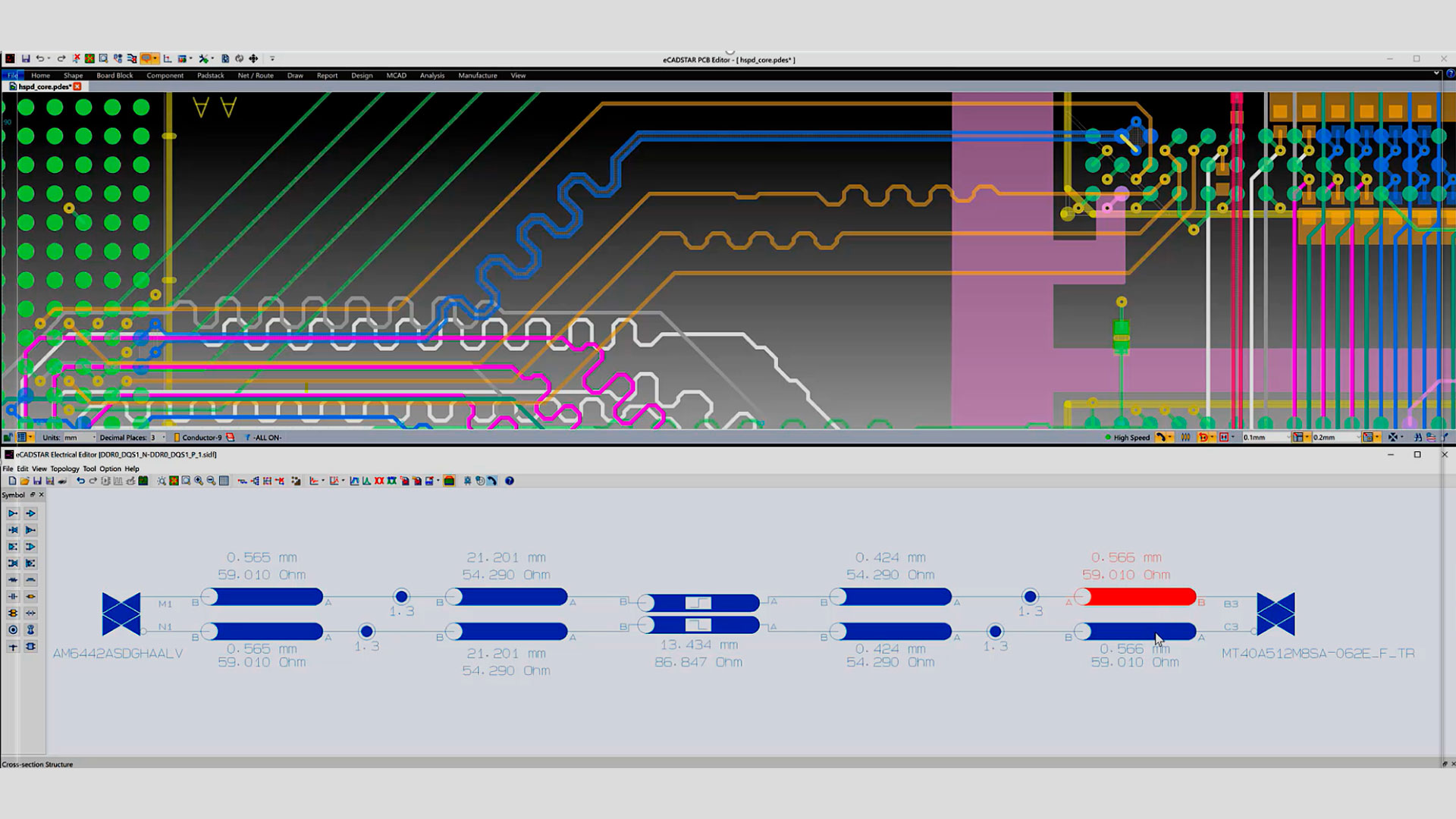Image resolution: width=1456 pixels, height=819 pixels.
Task: Switch to the Net / Route ribbon tab
Action: click(256, 75)
